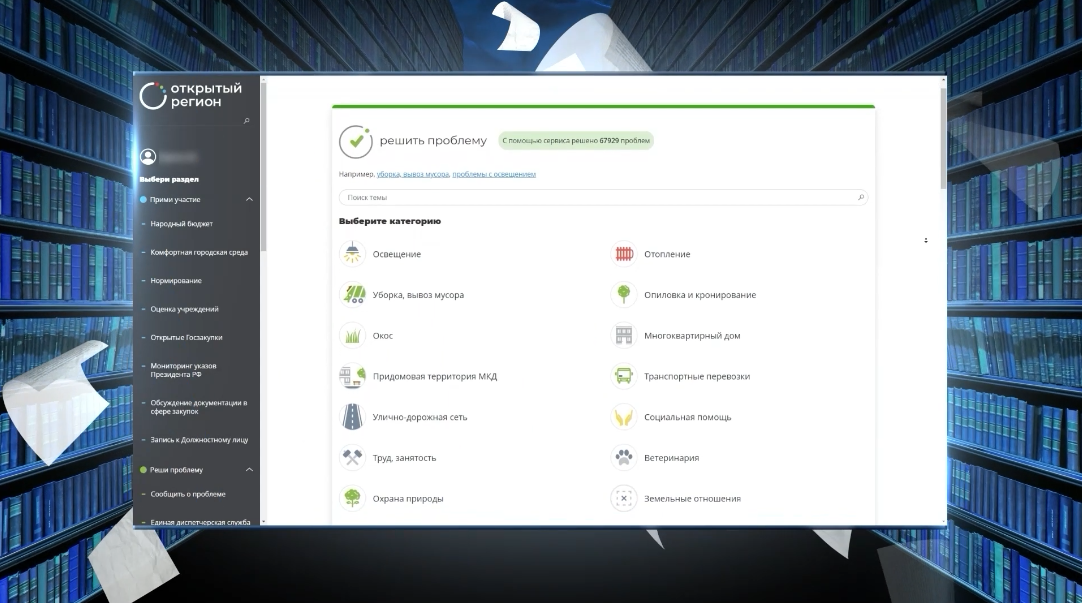
Task: Choose the Опиловка и кронирование tree icon
Action: [623, 295]
